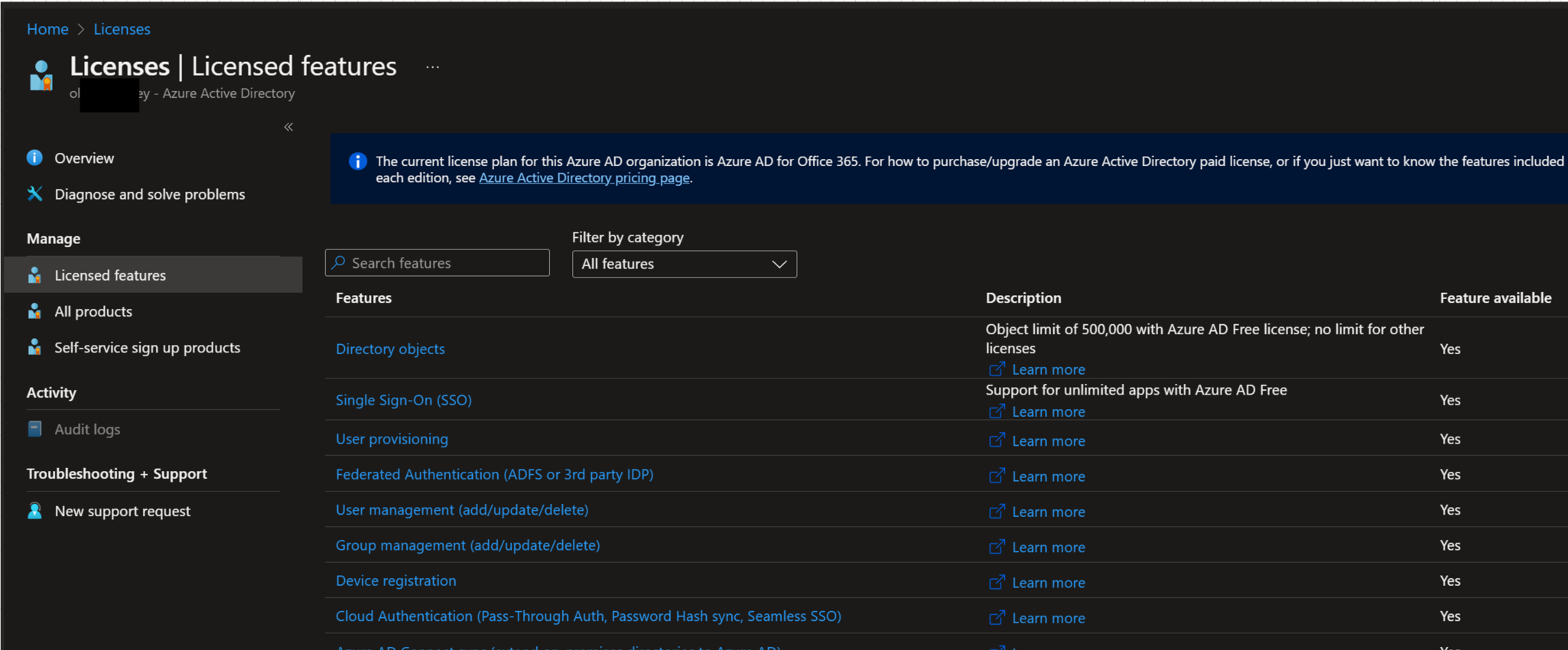Open Overview in the sidebar
The width and height of the screenshot is (1568, 650).
pyautogui.click(x=84, y=158)
